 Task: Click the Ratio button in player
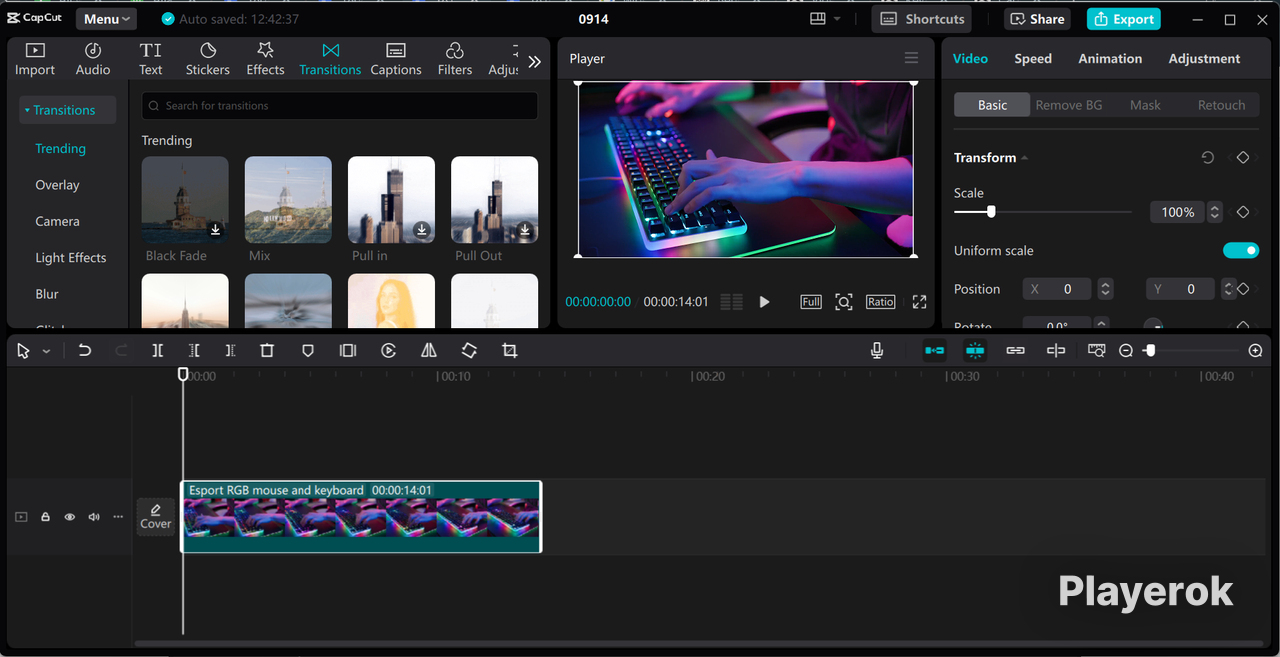[880, 302]
